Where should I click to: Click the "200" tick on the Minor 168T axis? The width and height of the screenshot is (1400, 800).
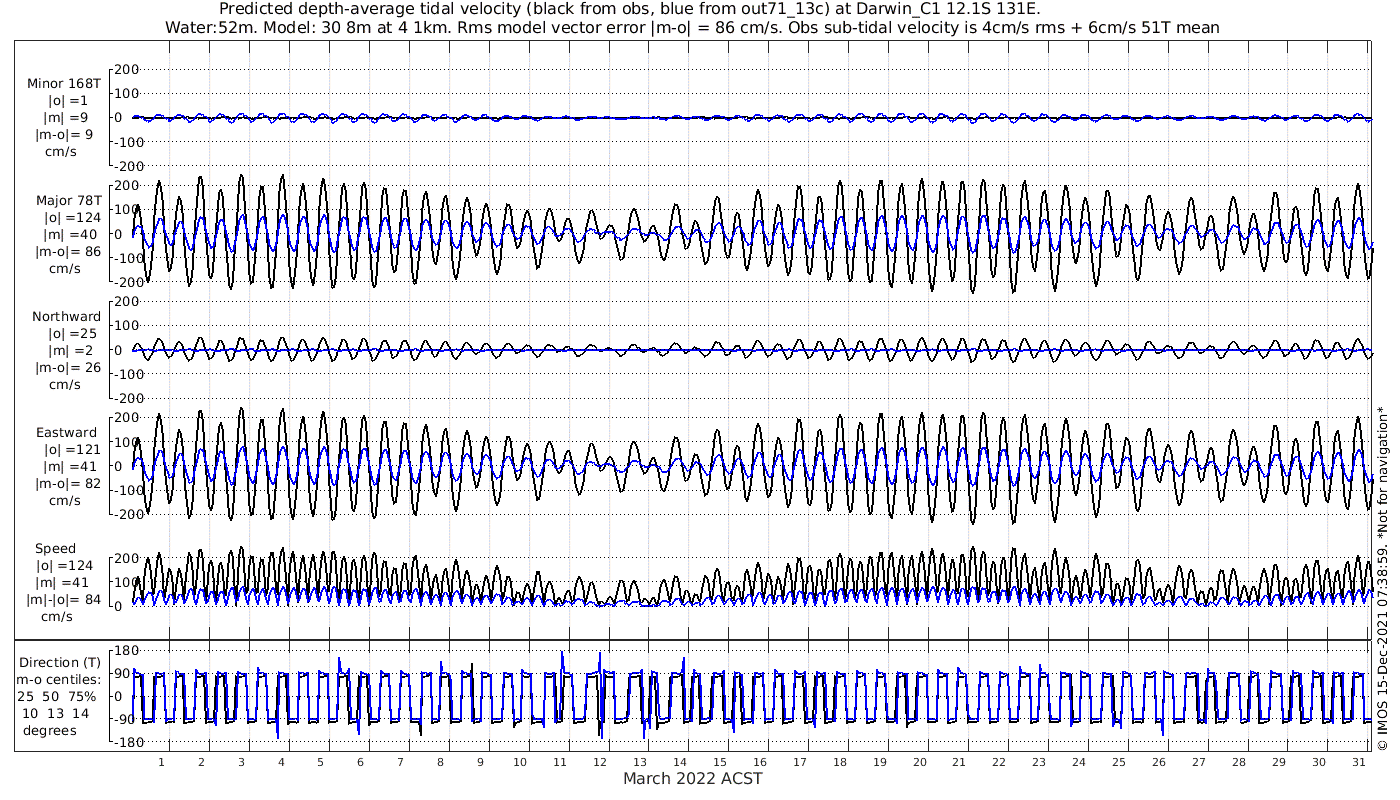point(125,69)
